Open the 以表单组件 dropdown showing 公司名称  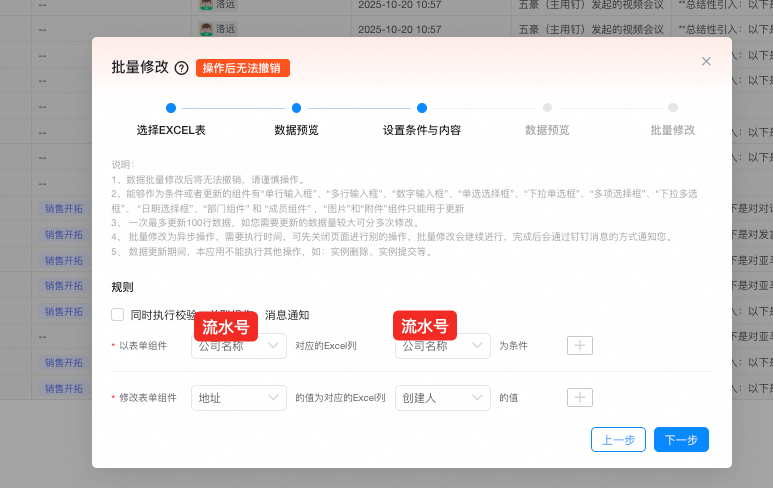tap(238, 346)
